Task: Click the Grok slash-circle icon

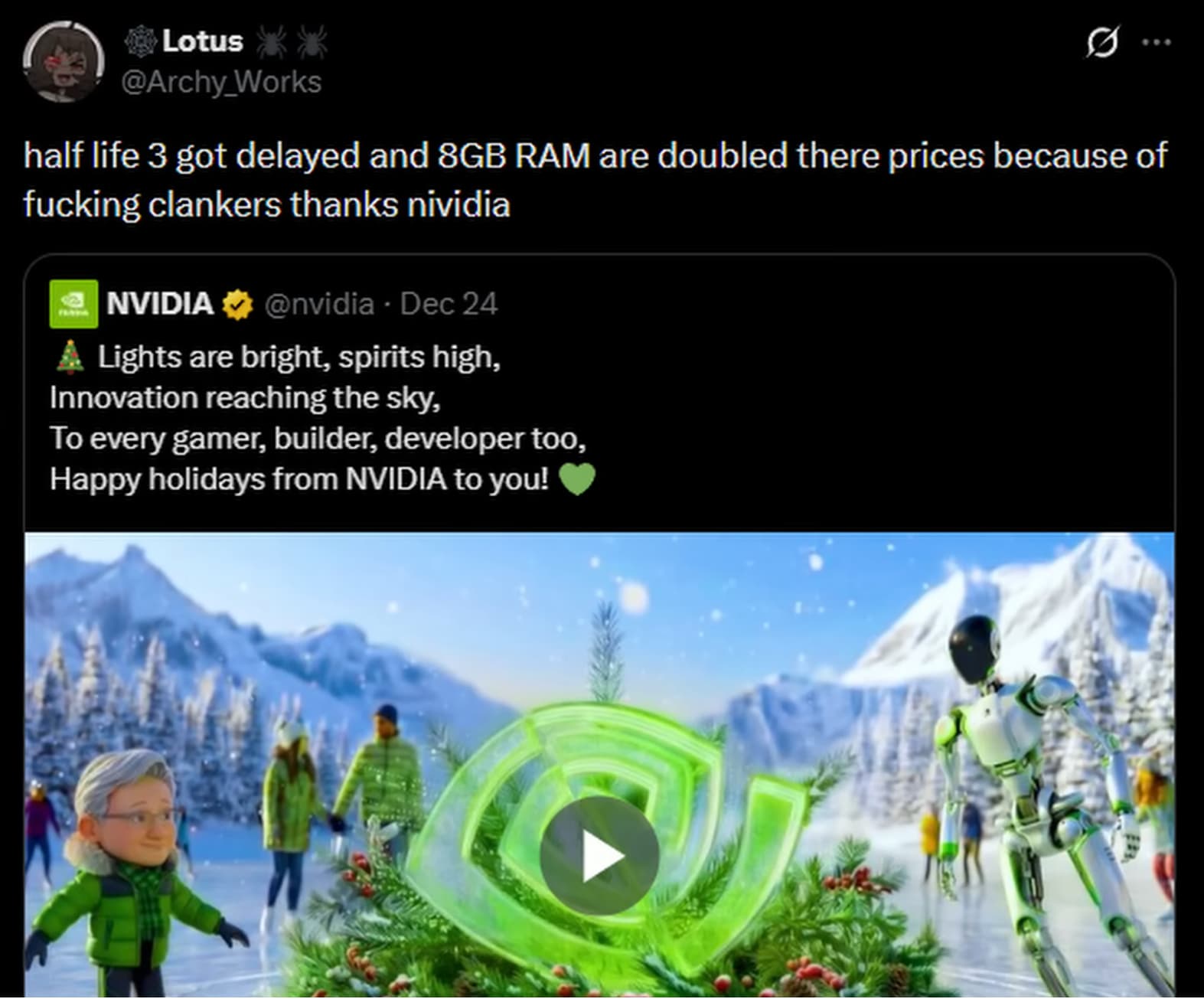Action: [1102, 42]
